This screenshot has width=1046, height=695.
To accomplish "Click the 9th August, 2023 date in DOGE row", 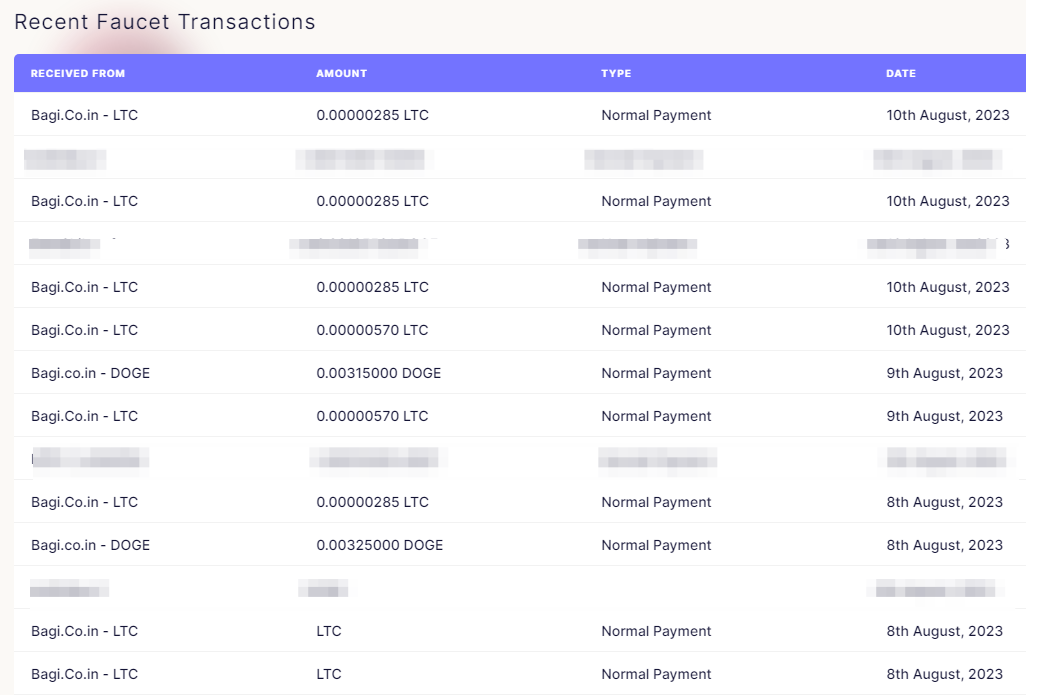I will tap(945, 373).
